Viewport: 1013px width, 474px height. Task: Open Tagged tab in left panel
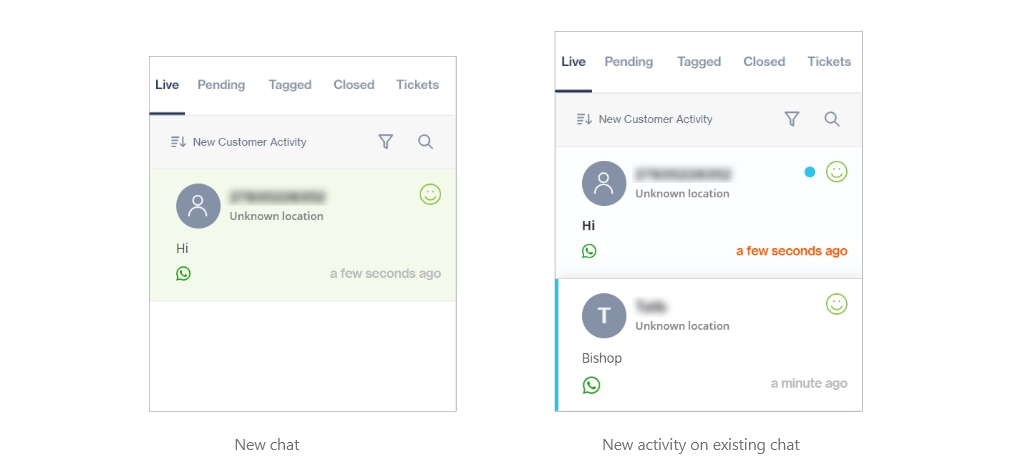point(290,85)
